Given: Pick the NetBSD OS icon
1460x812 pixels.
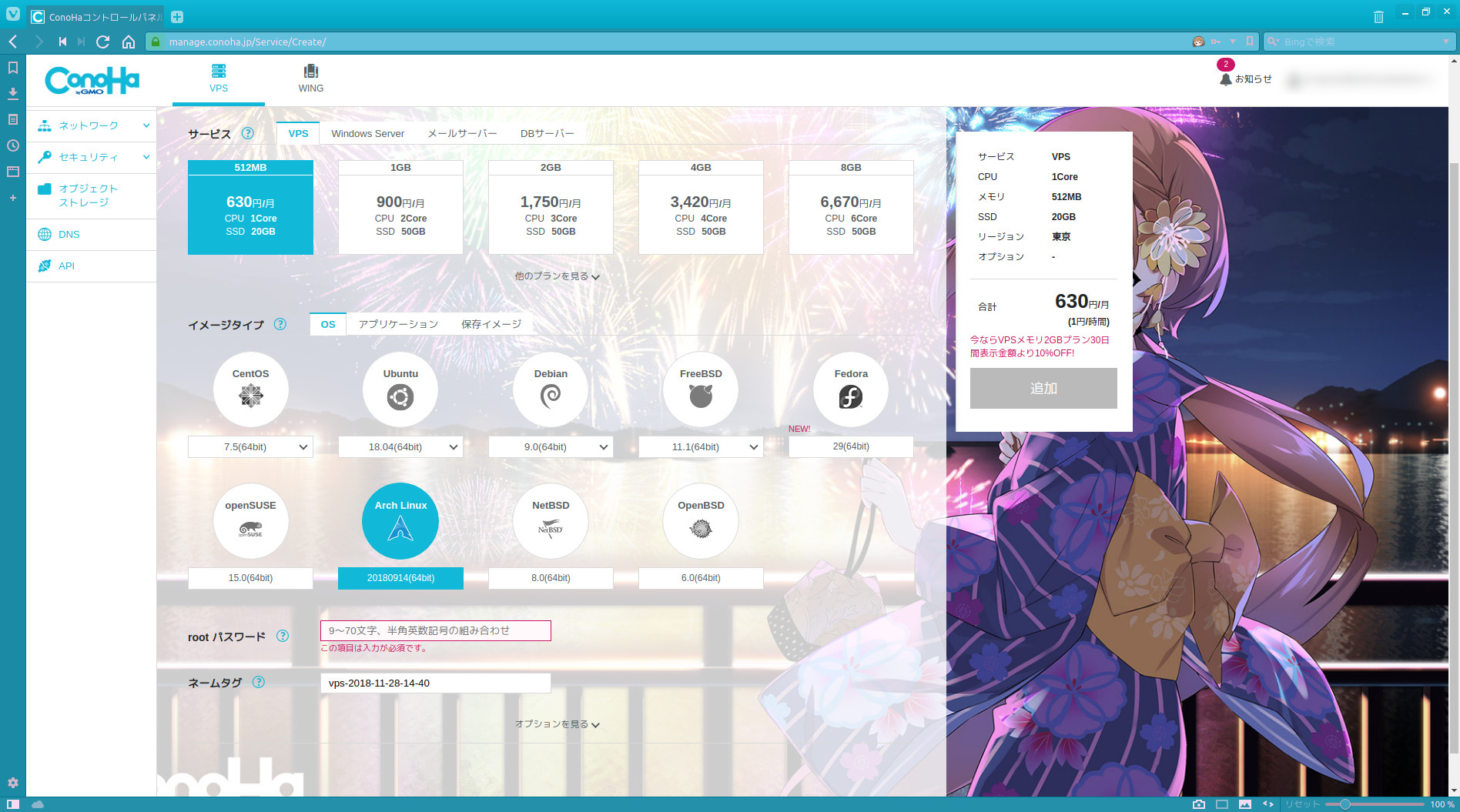Looking at the screenshot, I should click(551, 521).
